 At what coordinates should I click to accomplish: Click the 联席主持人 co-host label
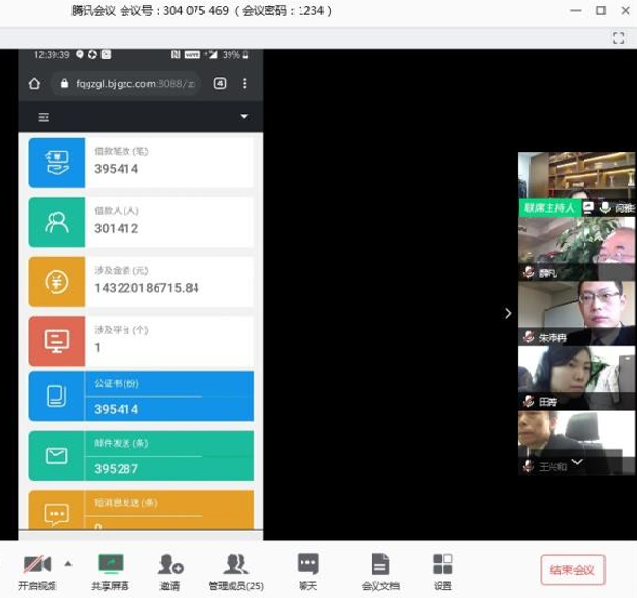coord(549,208)
